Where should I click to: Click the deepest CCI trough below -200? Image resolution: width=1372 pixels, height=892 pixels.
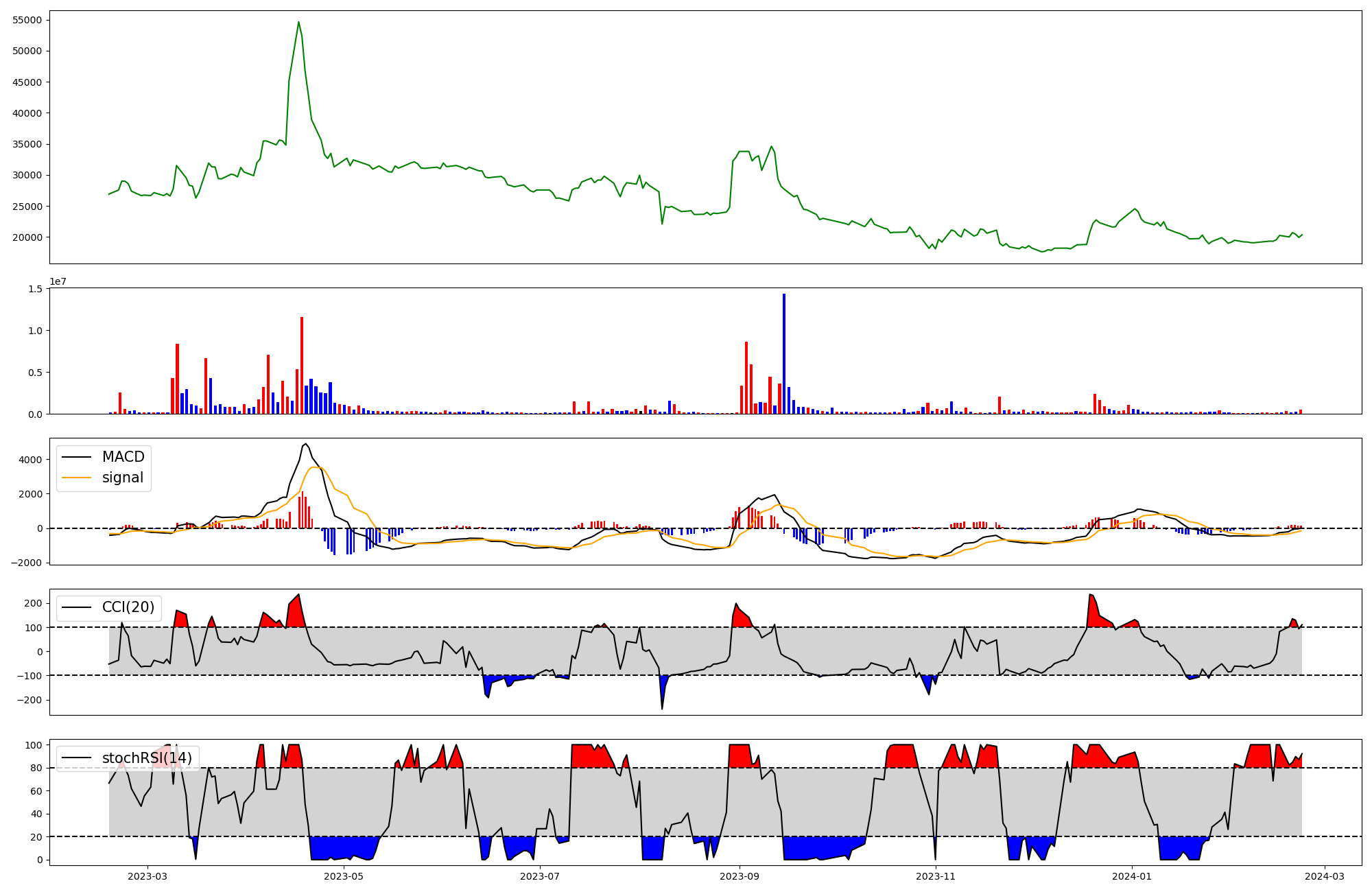point(662,708)
